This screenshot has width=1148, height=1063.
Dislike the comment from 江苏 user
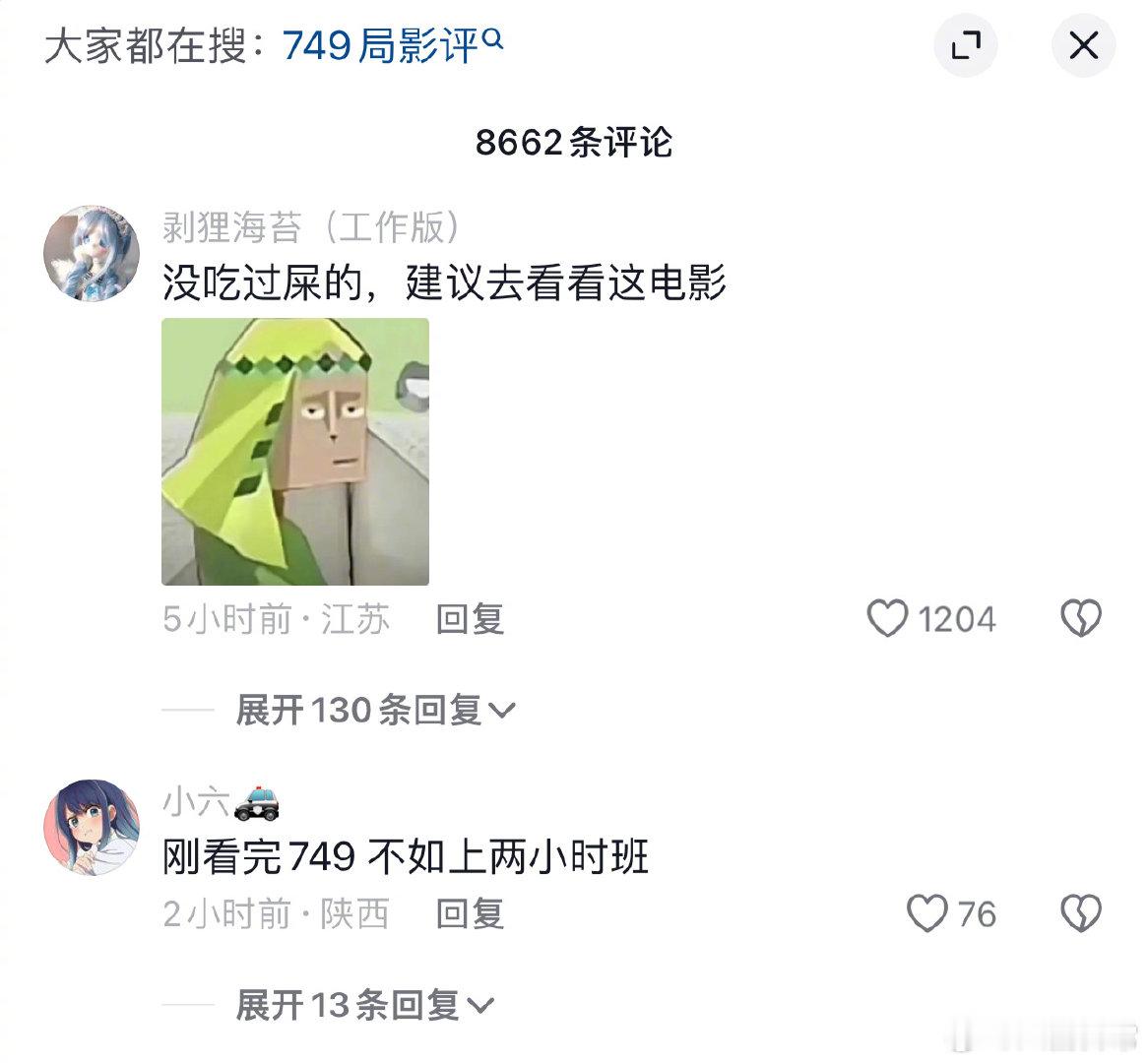[x=1081, y=619]
